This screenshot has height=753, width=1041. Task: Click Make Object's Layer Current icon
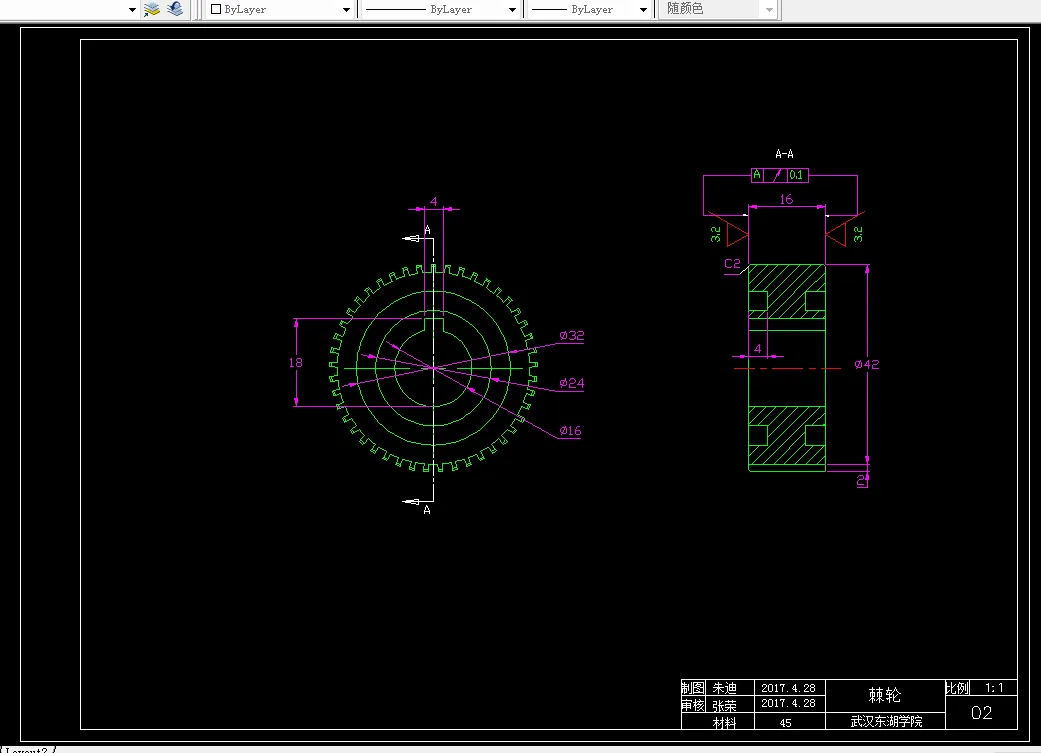pos(152,9)
